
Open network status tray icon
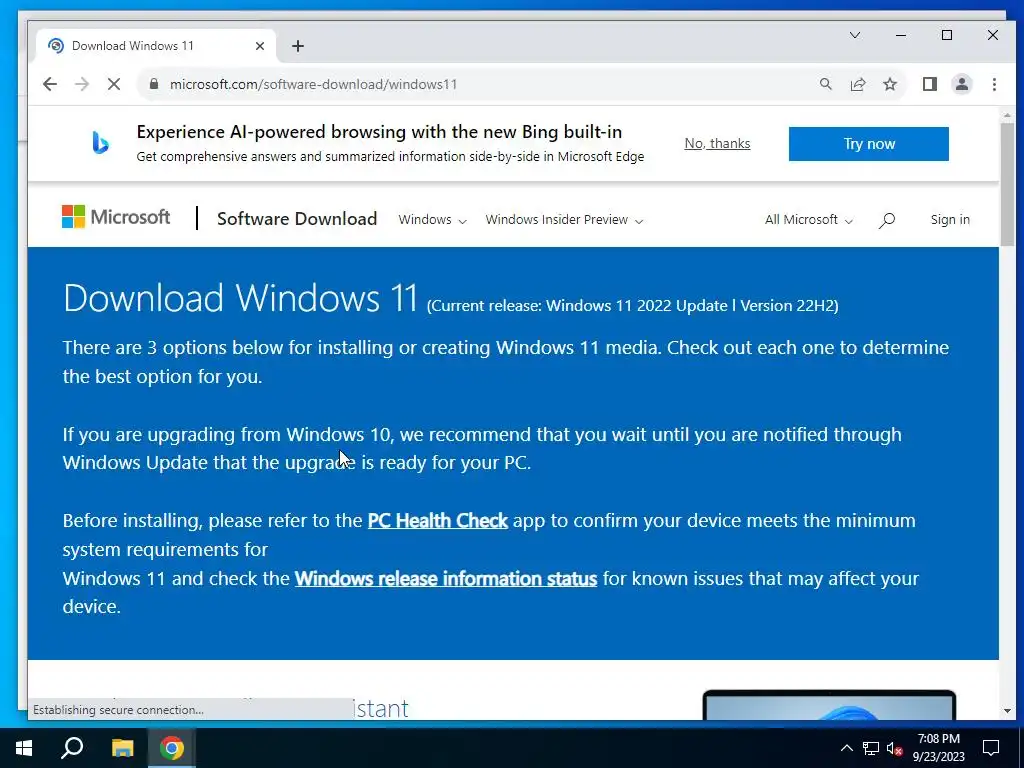click(871, 748)
